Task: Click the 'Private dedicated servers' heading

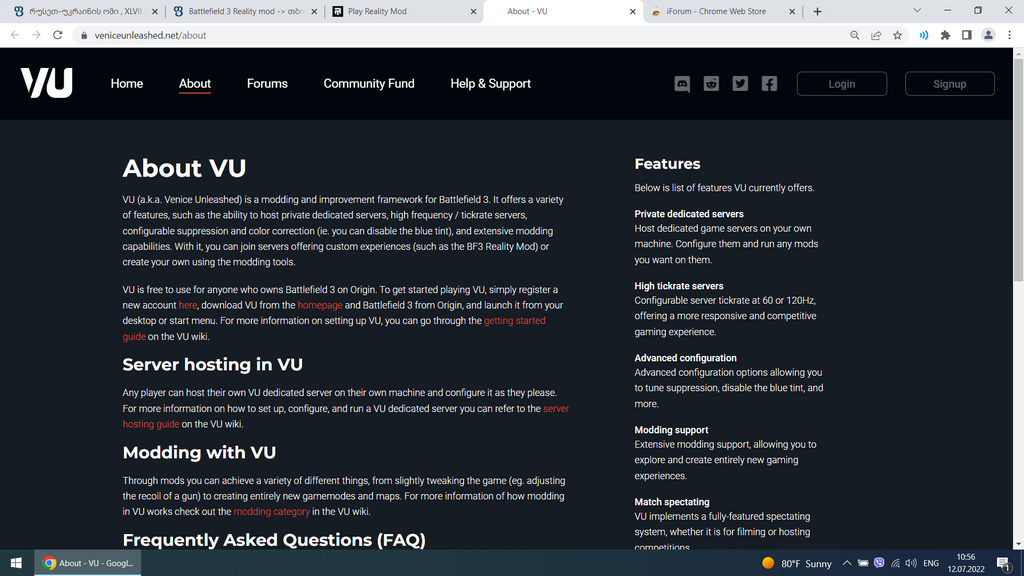Action: 689,214
